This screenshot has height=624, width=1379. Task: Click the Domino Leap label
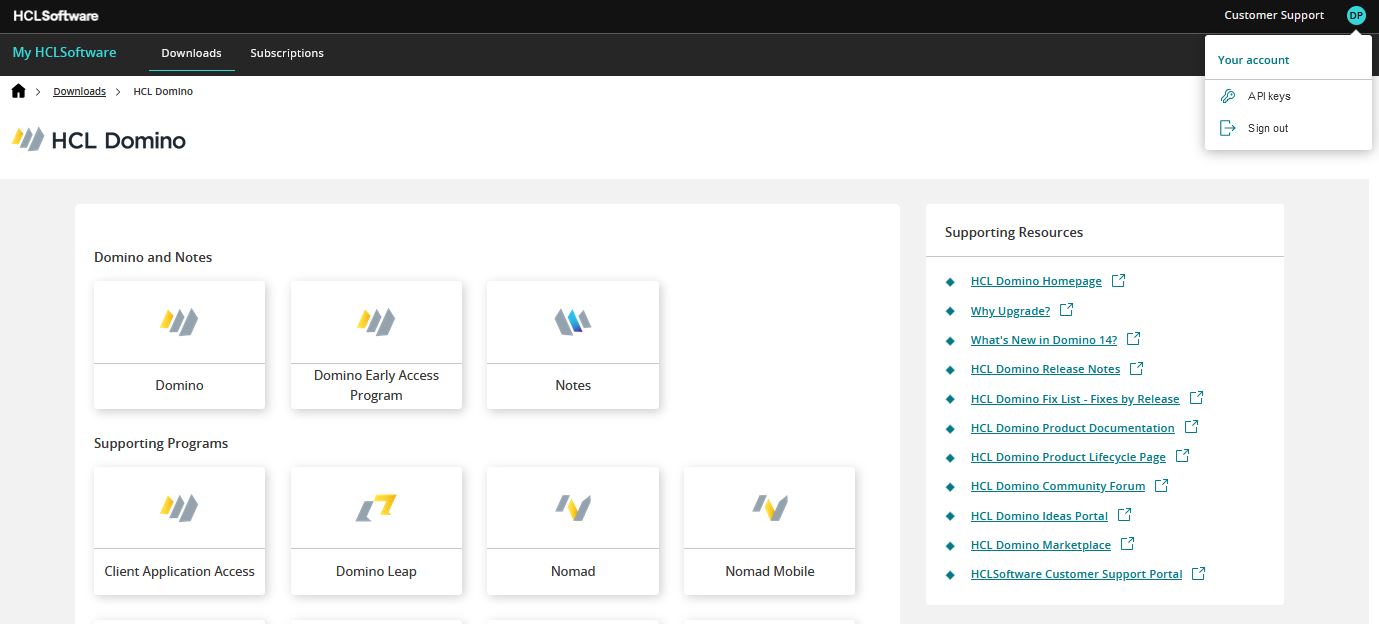(x=377, y=571)
